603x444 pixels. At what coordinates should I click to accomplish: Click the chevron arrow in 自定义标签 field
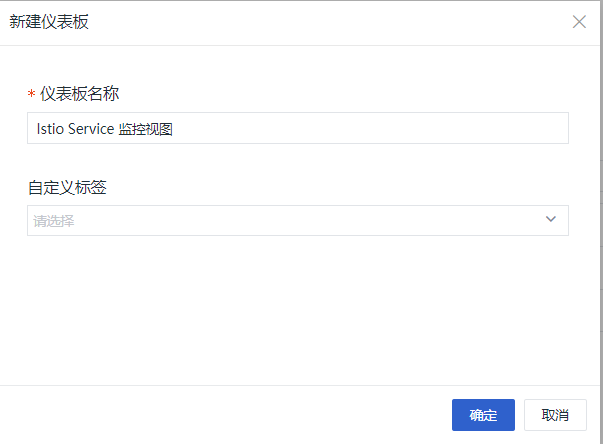[x=551, y=219]
